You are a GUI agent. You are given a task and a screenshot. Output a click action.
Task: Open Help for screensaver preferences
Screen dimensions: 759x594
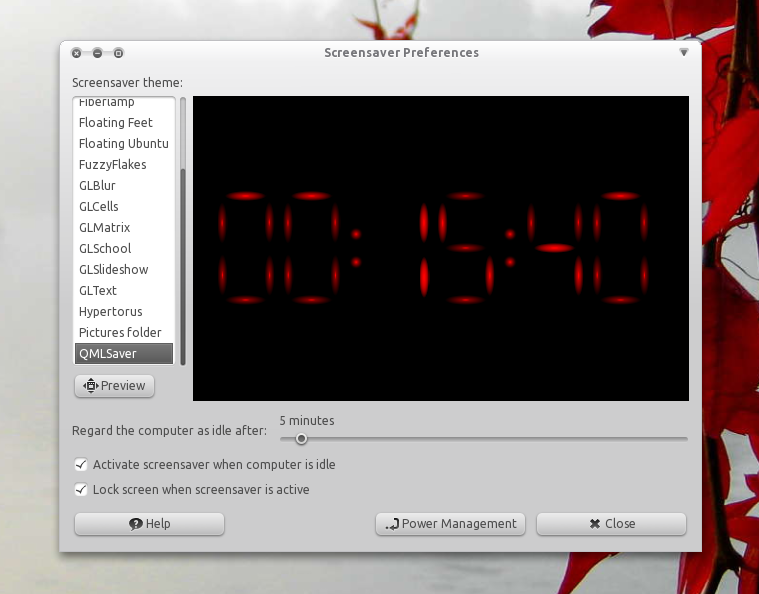coord(150,524)
